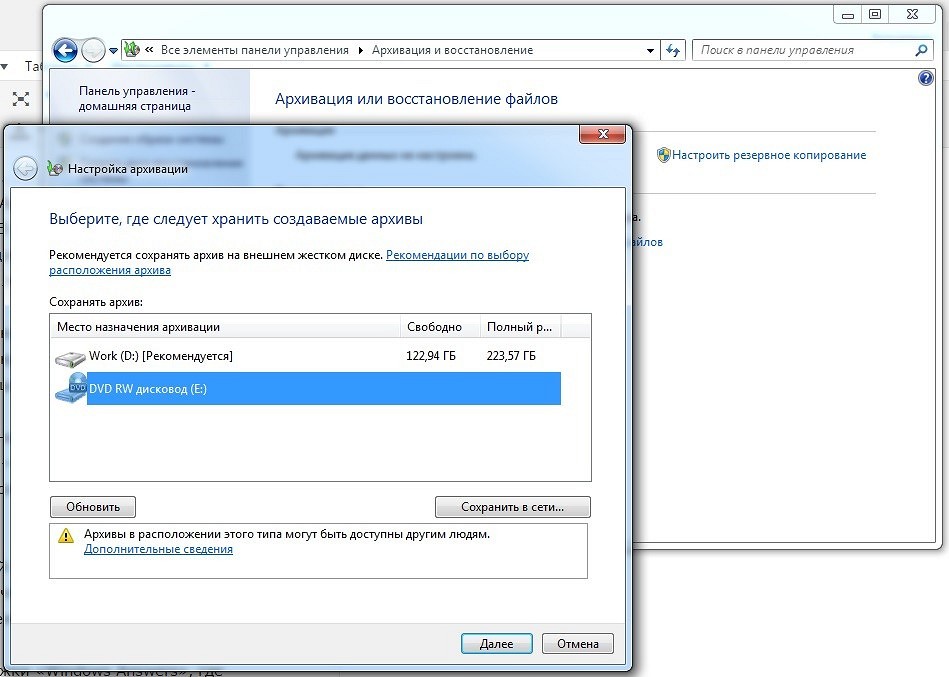Open archive location recommendations link
Image resolution: width=949 pixels, height=677 pixels.
pos(289,263)
